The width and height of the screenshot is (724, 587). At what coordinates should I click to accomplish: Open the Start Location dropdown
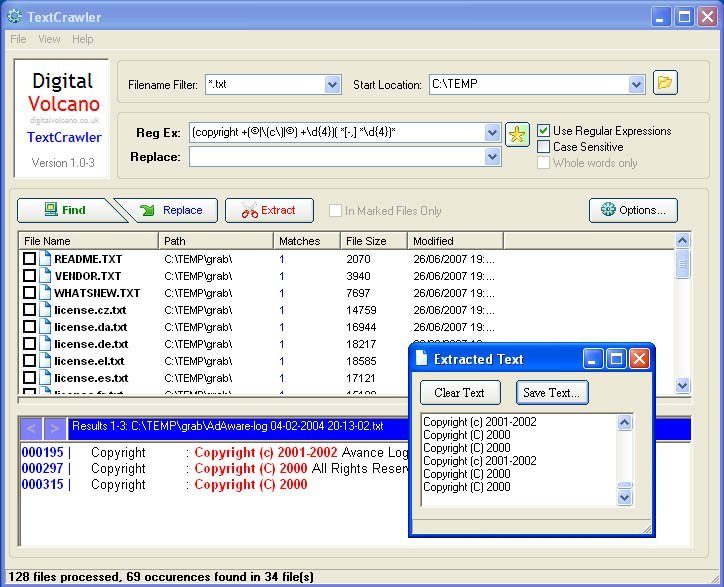[x=636, y=85]
